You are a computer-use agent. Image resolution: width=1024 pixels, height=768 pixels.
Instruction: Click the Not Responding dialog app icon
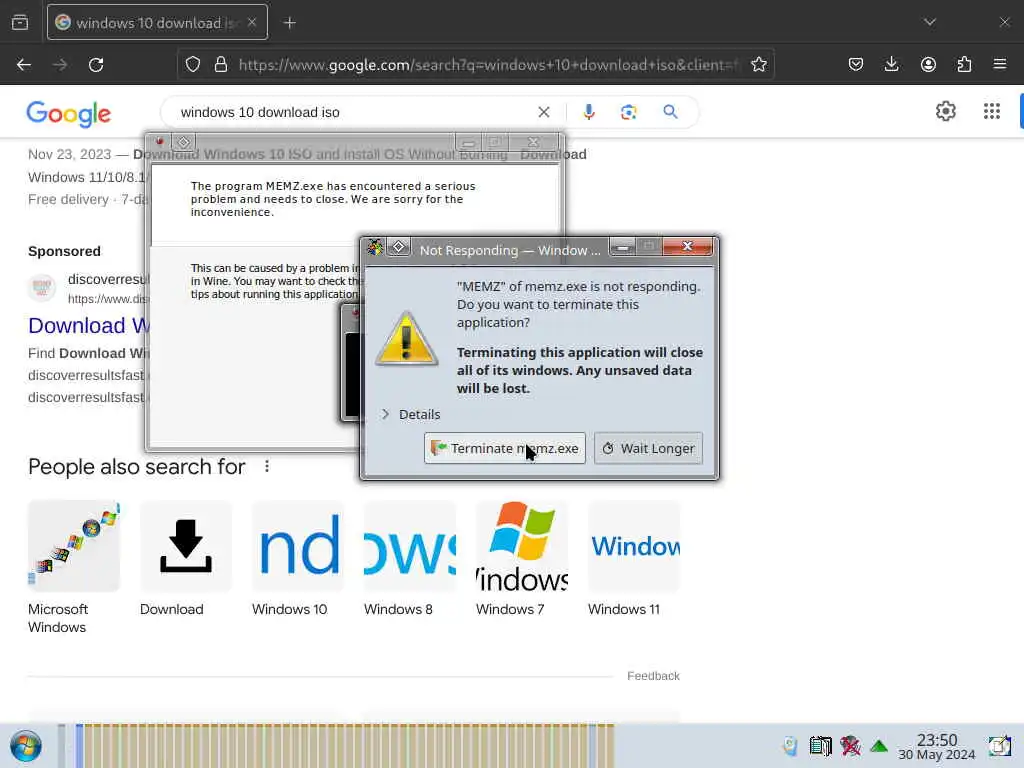[x=376, y=248]
